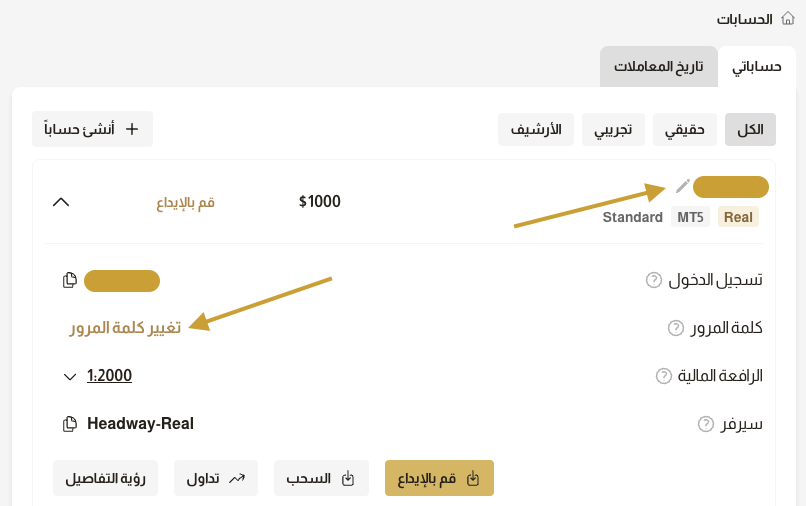This screenshot has height=506, width=806.
Task: Filter accounts by الكل
Action: 750,129
